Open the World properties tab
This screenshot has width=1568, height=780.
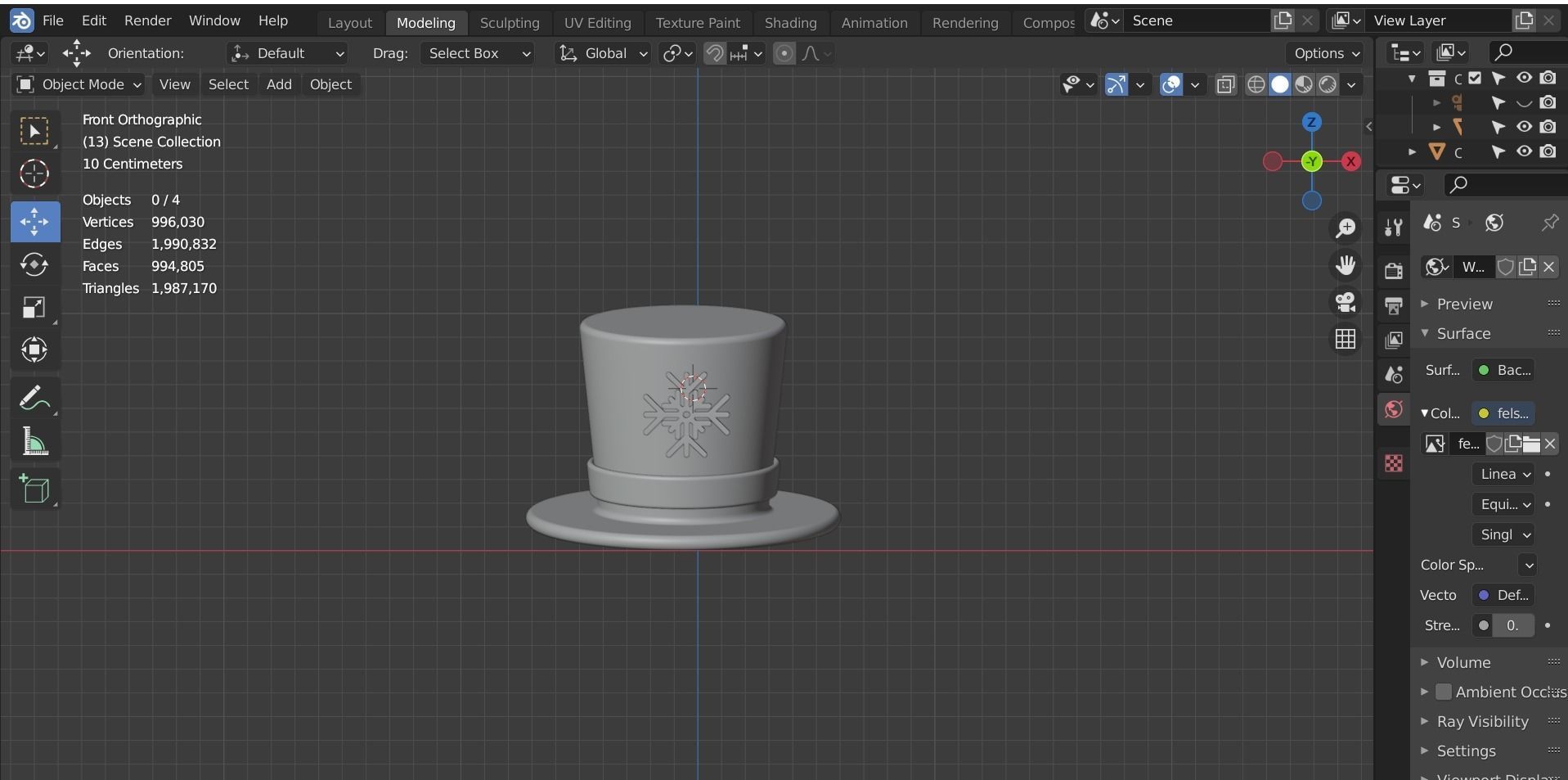click(1394, 409)
